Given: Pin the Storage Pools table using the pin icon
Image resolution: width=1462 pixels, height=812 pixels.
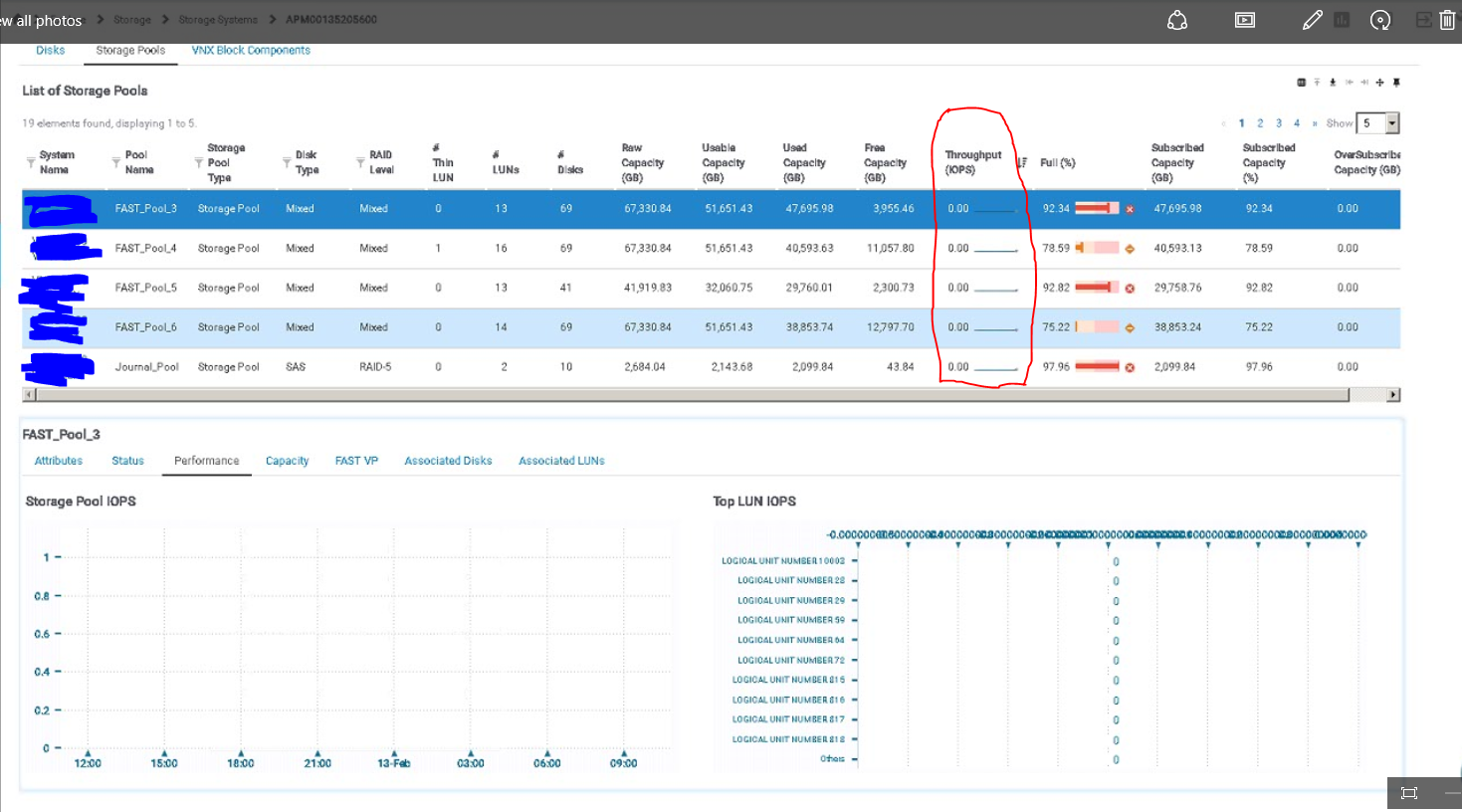Looking at the screenshot, I should click(1397, 83).
